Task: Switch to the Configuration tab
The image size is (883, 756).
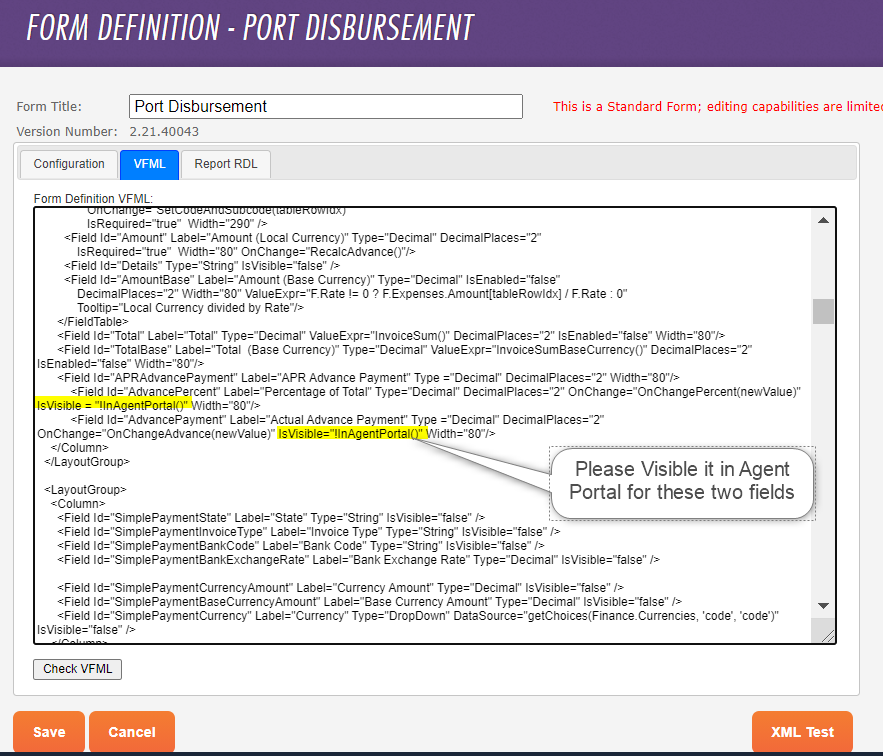Action: [67, 164]
